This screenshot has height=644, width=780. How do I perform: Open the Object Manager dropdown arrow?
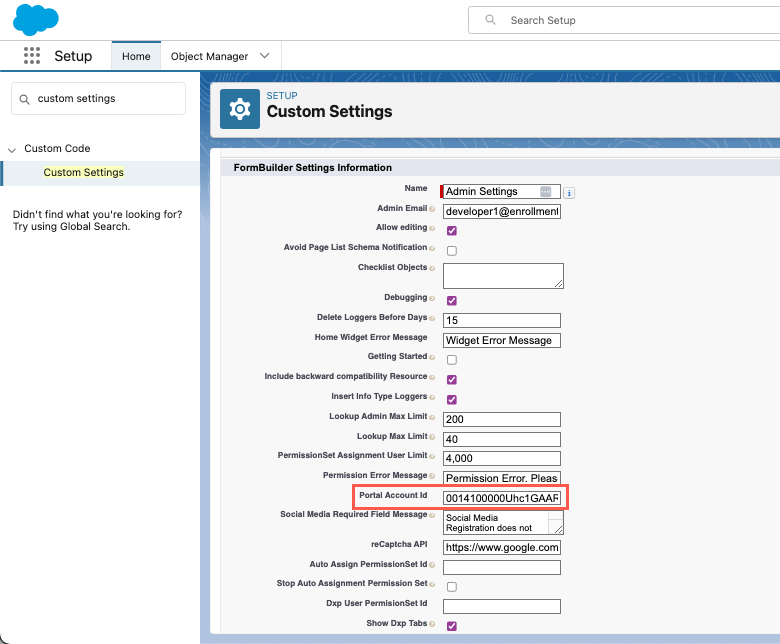tap(265, 56)
